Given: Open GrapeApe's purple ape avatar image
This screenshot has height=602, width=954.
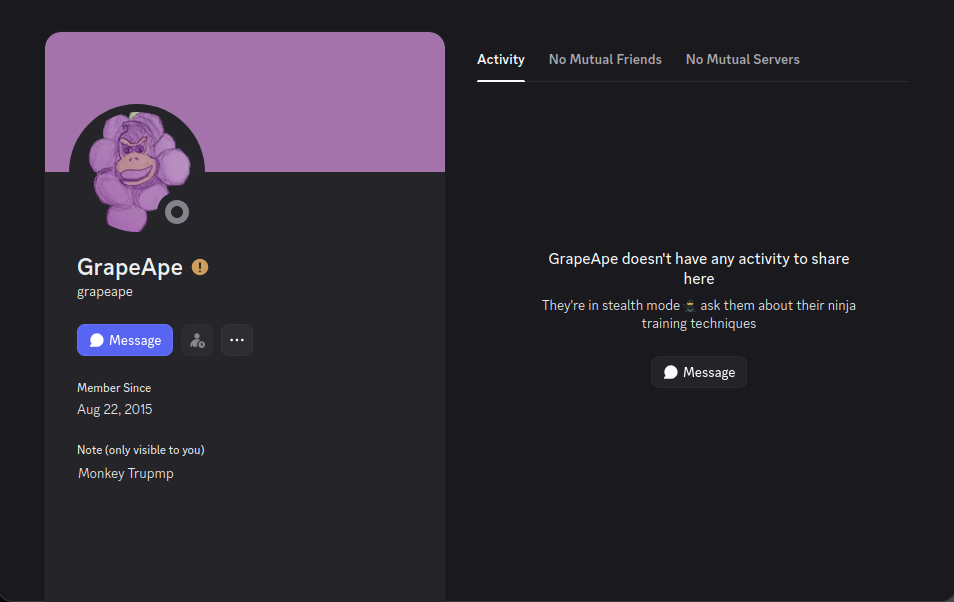Looking at the screenshot, I should pyautogui.click(x=137, y=172).
